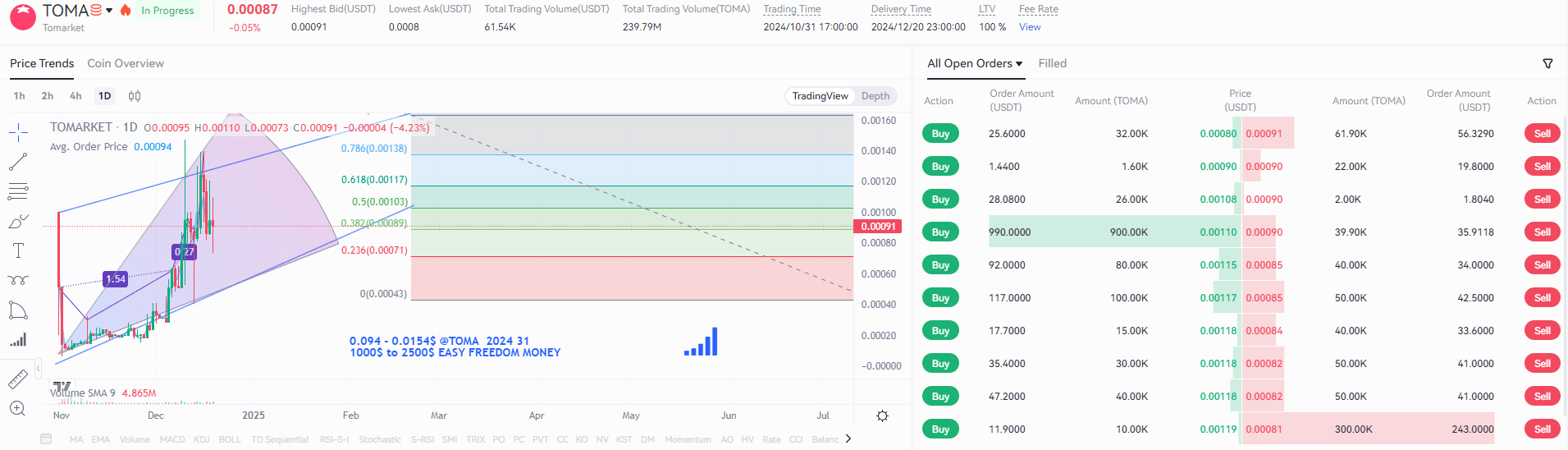Toggle the EMA indicator

[x=100, y=439]
